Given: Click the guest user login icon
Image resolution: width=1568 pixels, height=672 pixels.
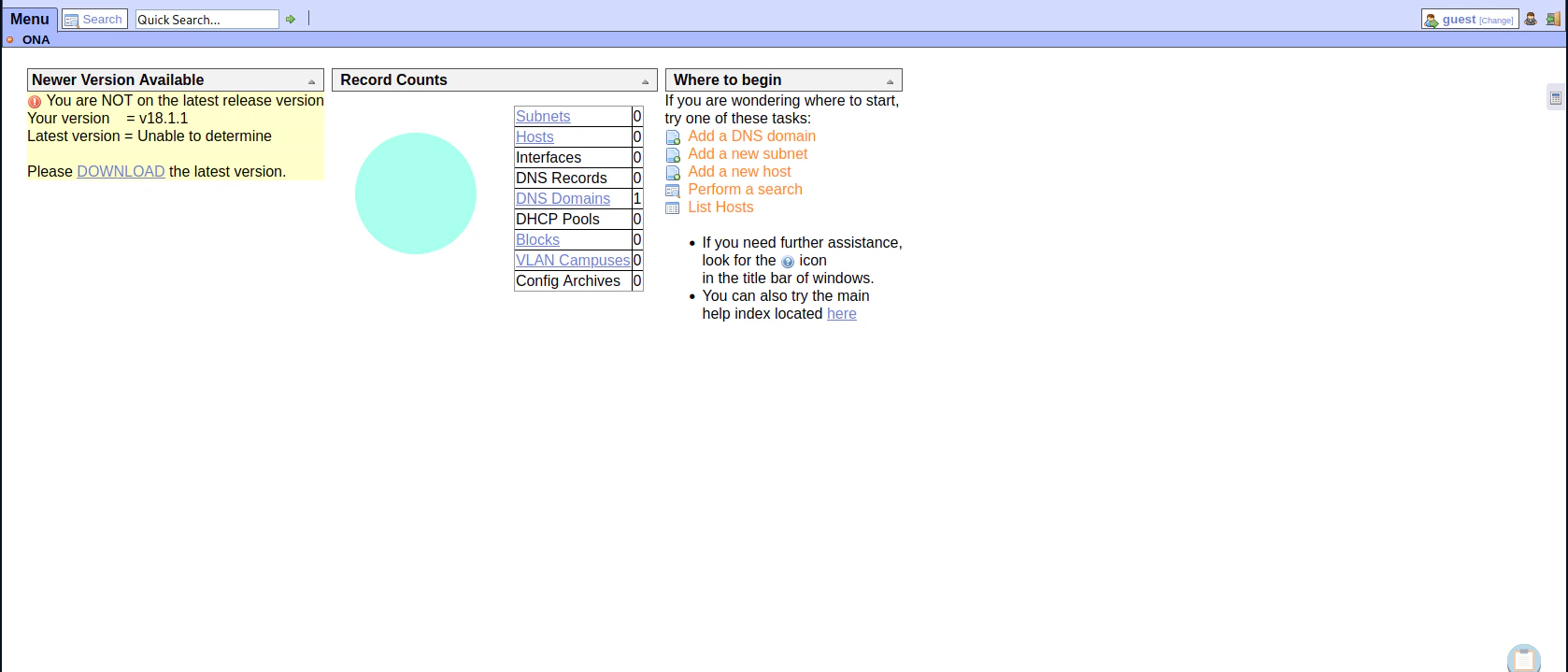Looking at the screenshot, I should pos(1432,20).
